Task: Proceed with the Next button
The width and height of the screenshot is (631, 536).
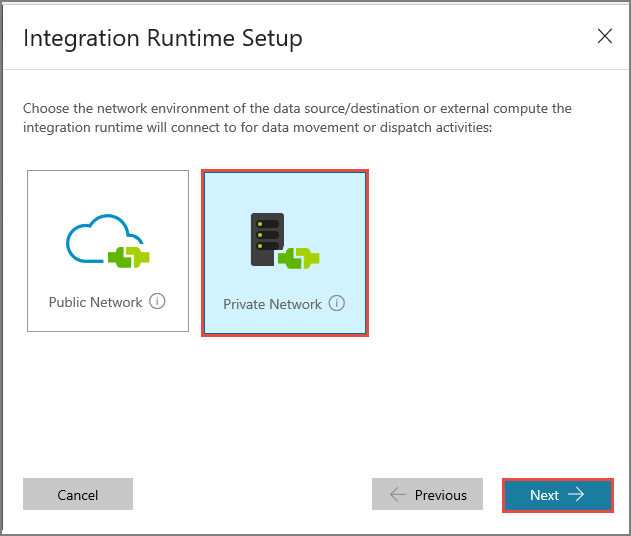Action: coord(557,495)
